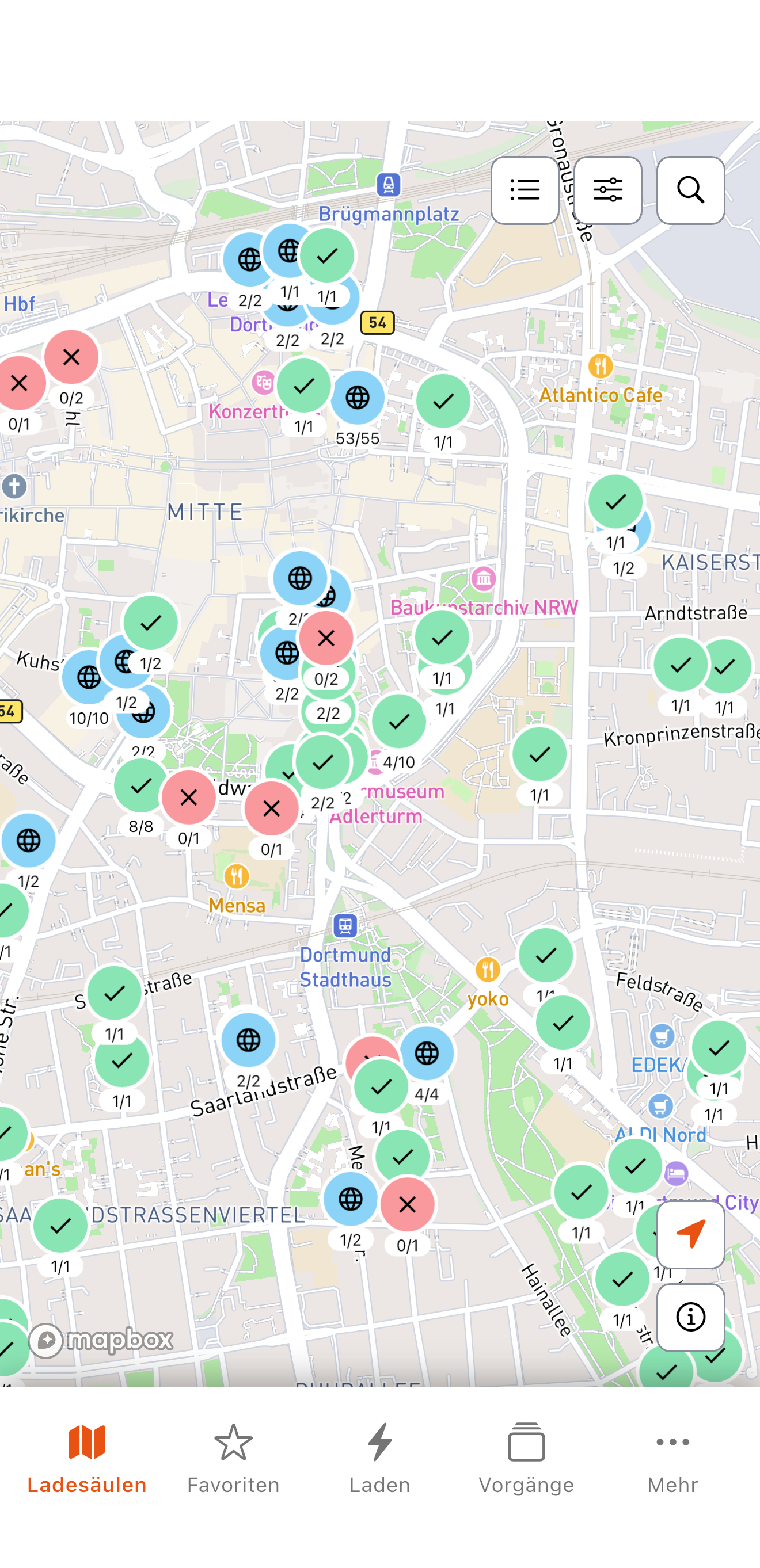Select the 4/4 roaming charger marker
Screen dimensions: 760x1568
pos(426,1054)
